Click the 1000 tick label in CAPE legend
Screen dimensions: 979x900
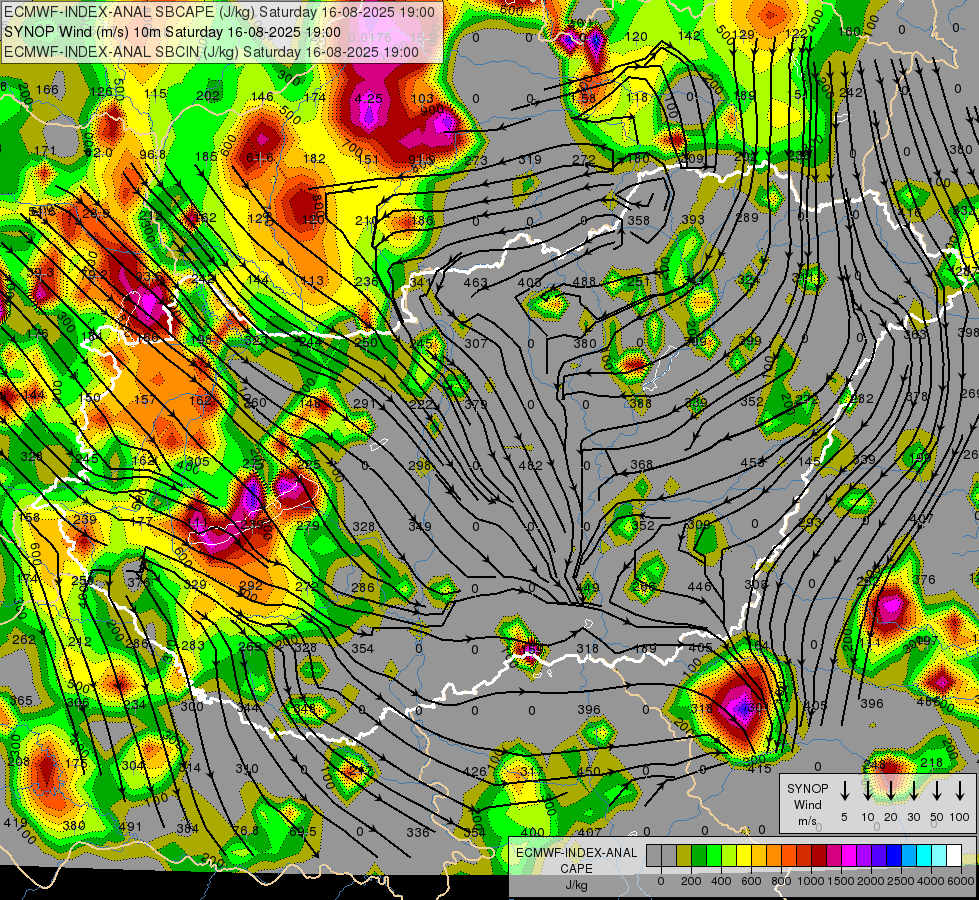point(811,881)
